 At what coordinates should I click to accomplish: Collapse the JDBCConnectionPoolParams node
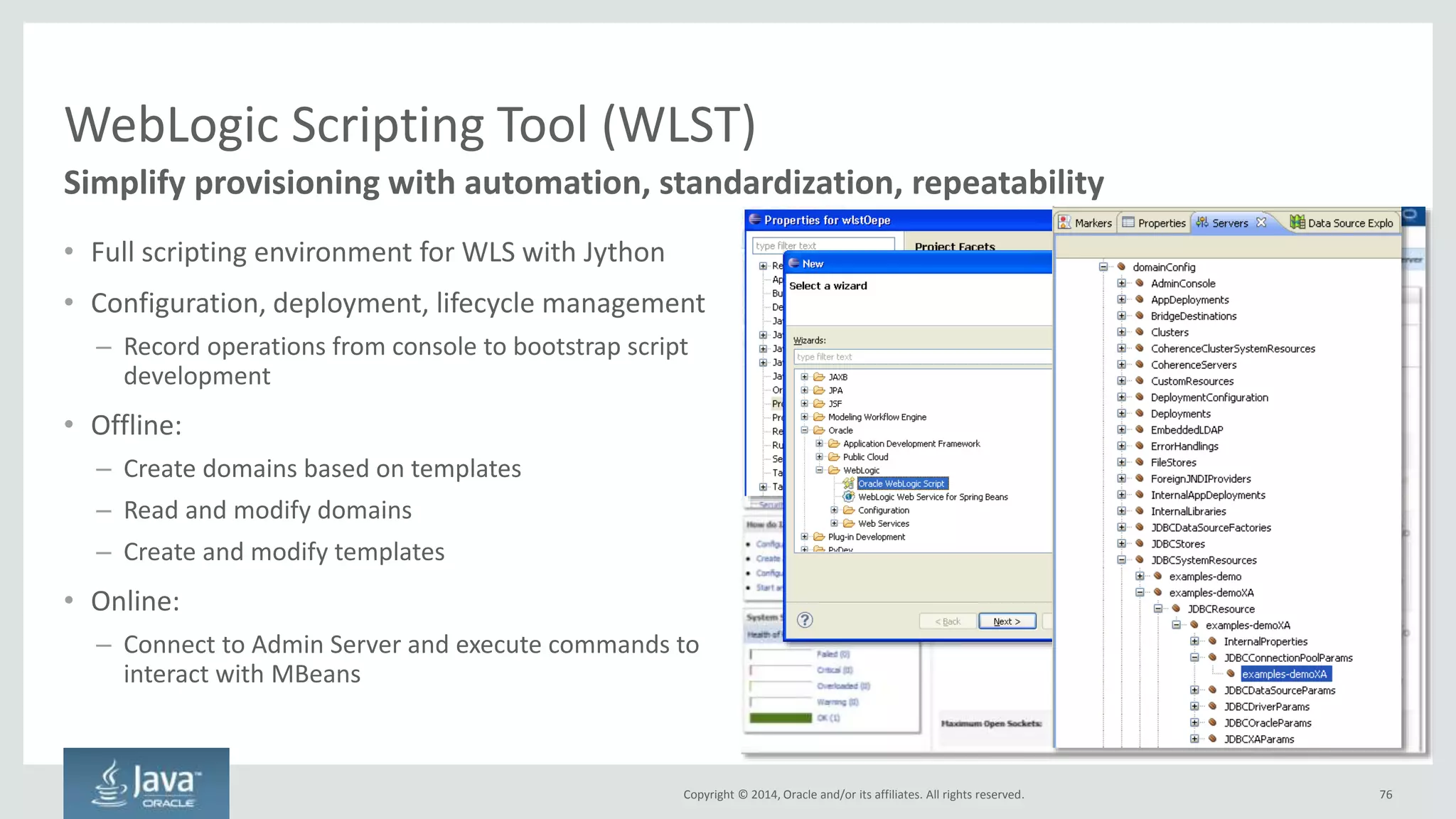1194,658
